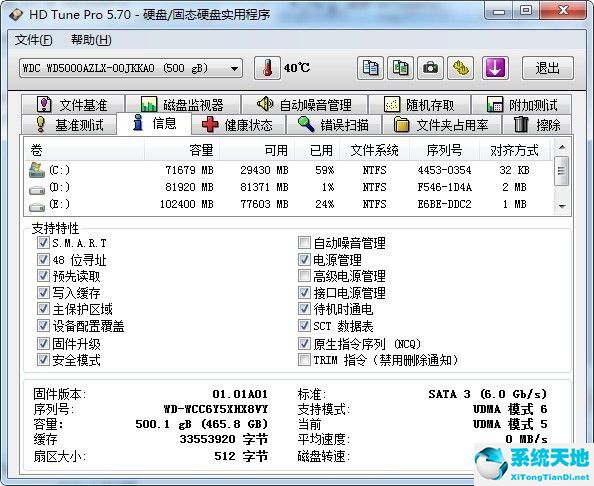
Task: Click the volume list scroll down arrow
Action: [562, 207]
